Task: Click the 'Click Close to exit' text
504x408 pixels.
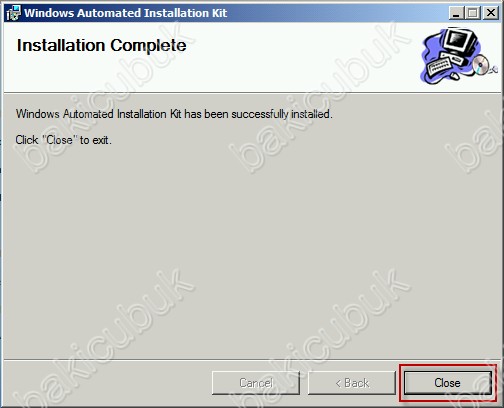Action: click(63, 140)
